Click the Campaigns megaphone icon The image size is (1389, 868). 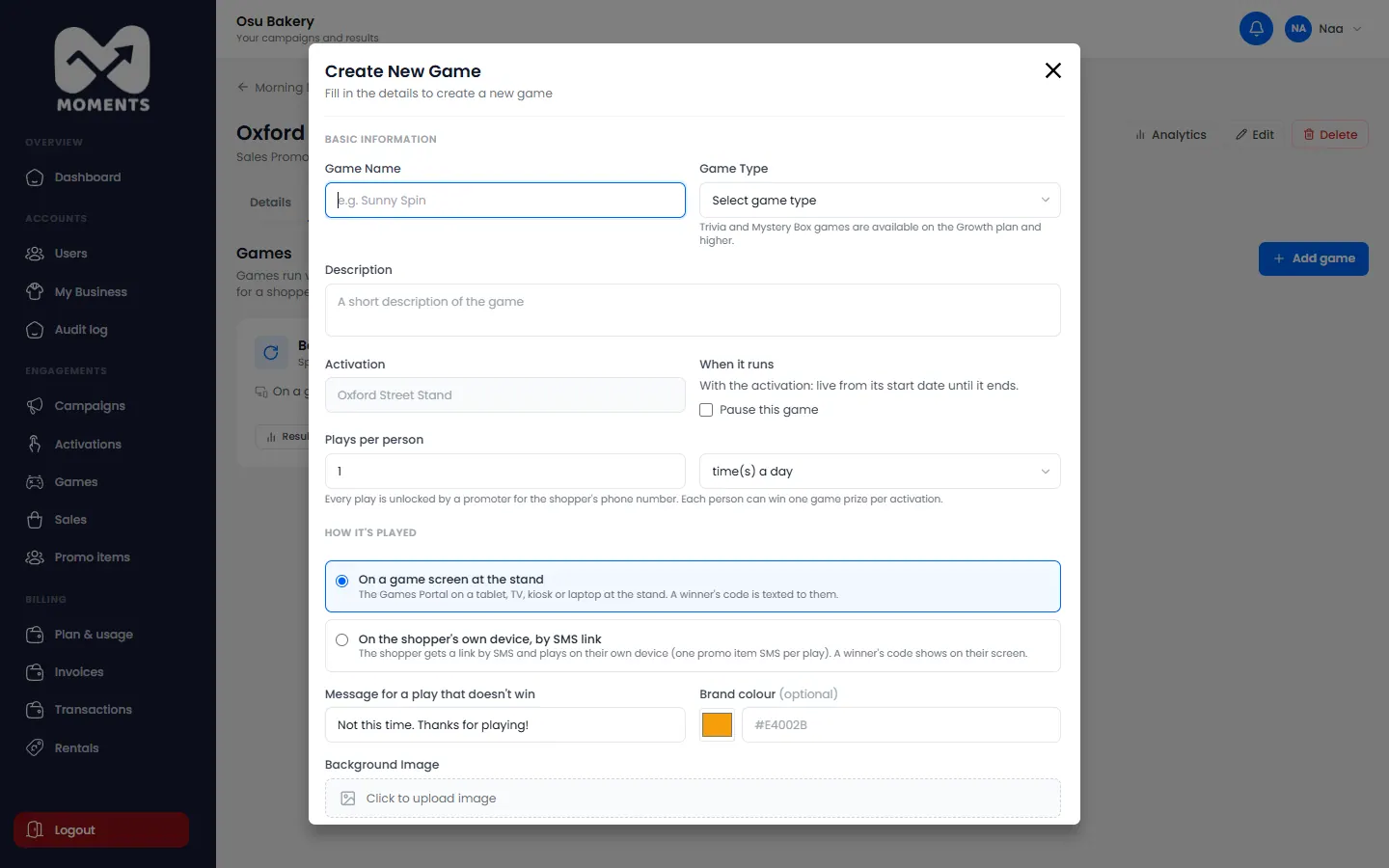click(35, 406)
